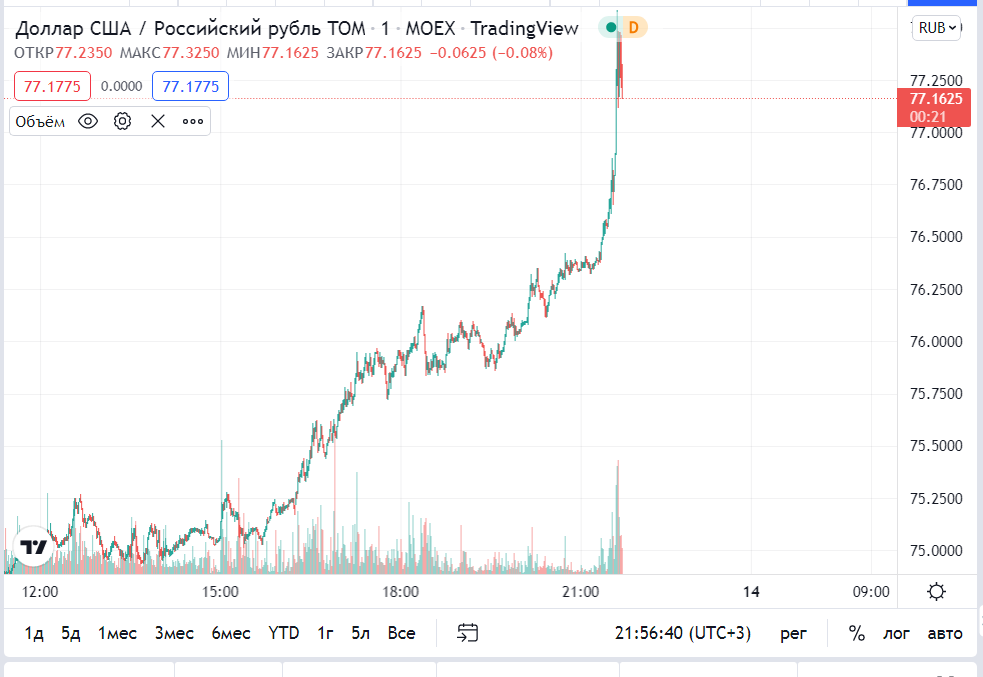Select the 6мес time range
The image size is (983, 677).
231,633
